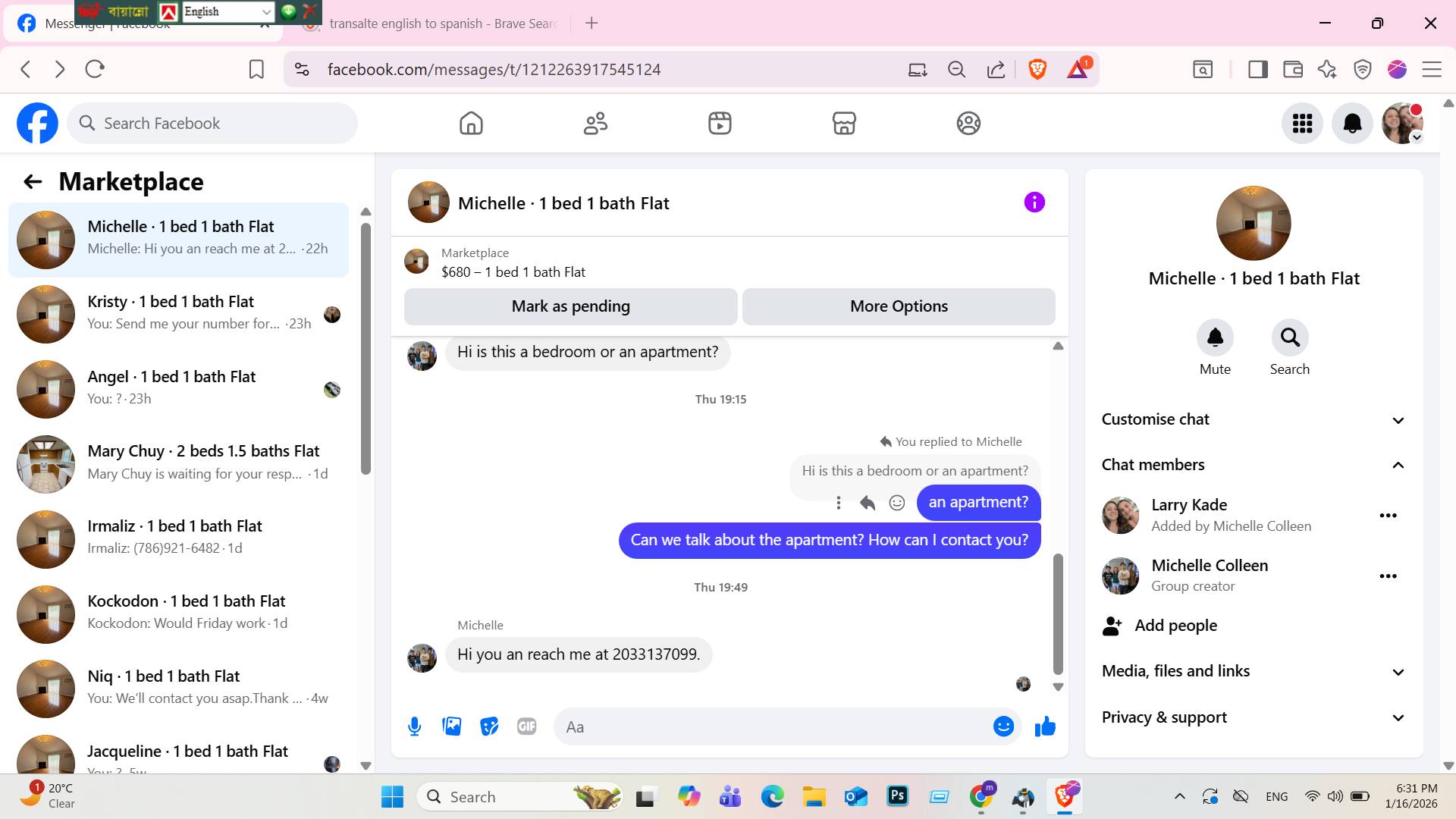The image size is (1456, 819).
Task: Click the More Options button
Action: (x=899, y=306)
